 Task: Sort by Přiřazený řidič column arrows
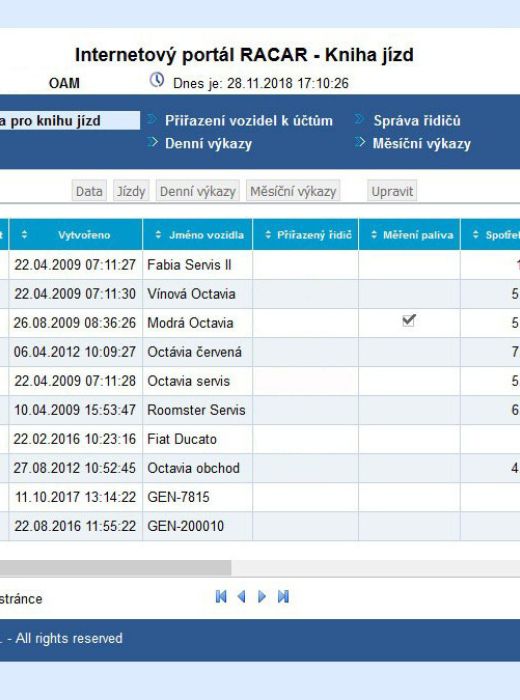(268, 235)
